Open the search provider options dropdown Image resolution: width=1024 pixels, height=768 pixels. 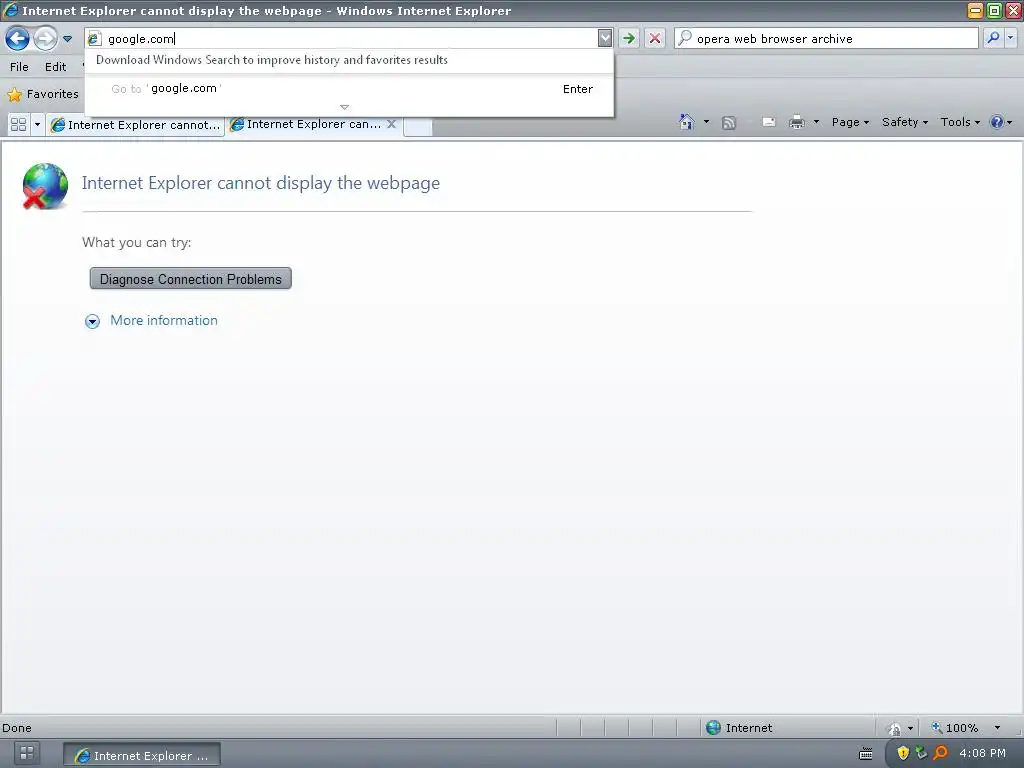click(x=1010, y=39)
